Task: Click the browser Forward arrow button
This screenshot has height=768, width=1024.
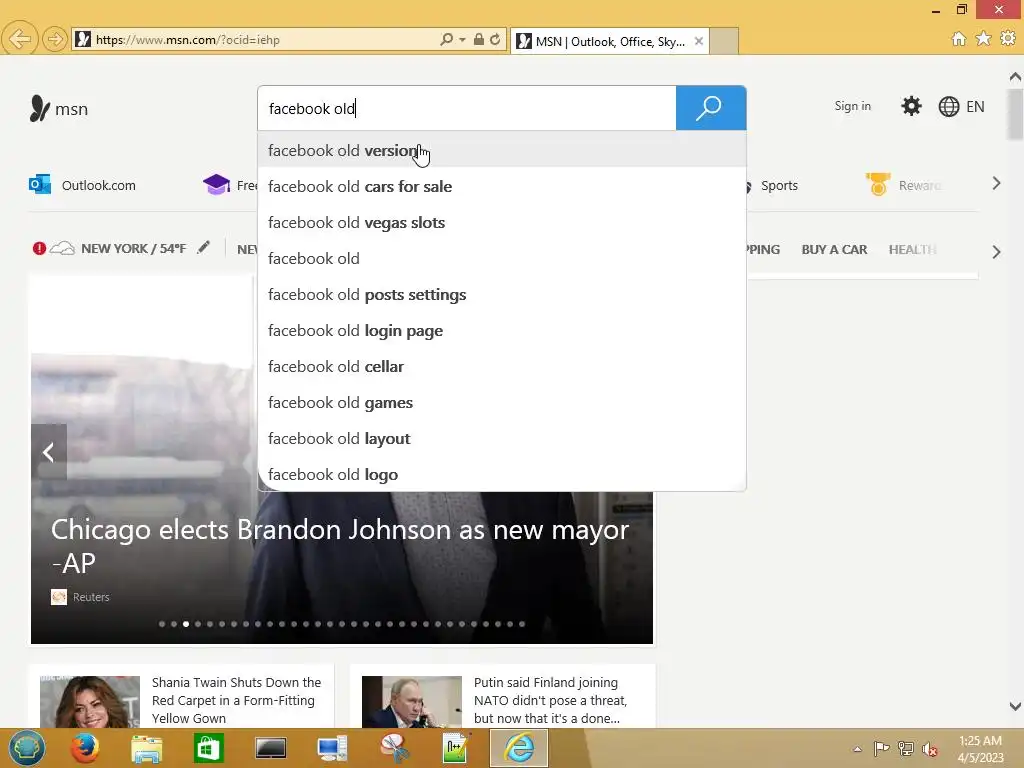Action: point(55,39)
